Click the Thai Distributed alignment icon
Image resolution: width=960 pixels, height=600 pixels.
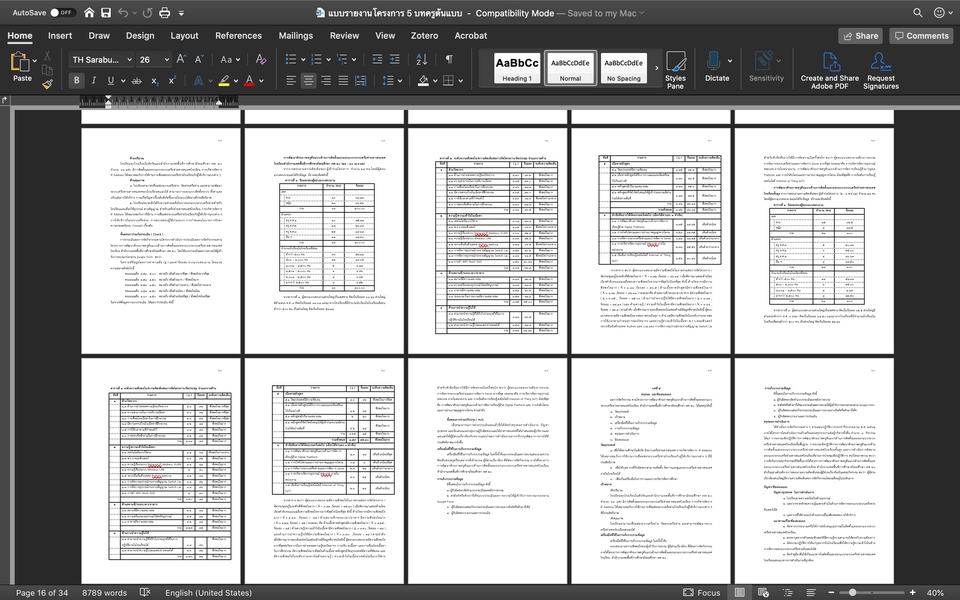(x=361, y=80)
